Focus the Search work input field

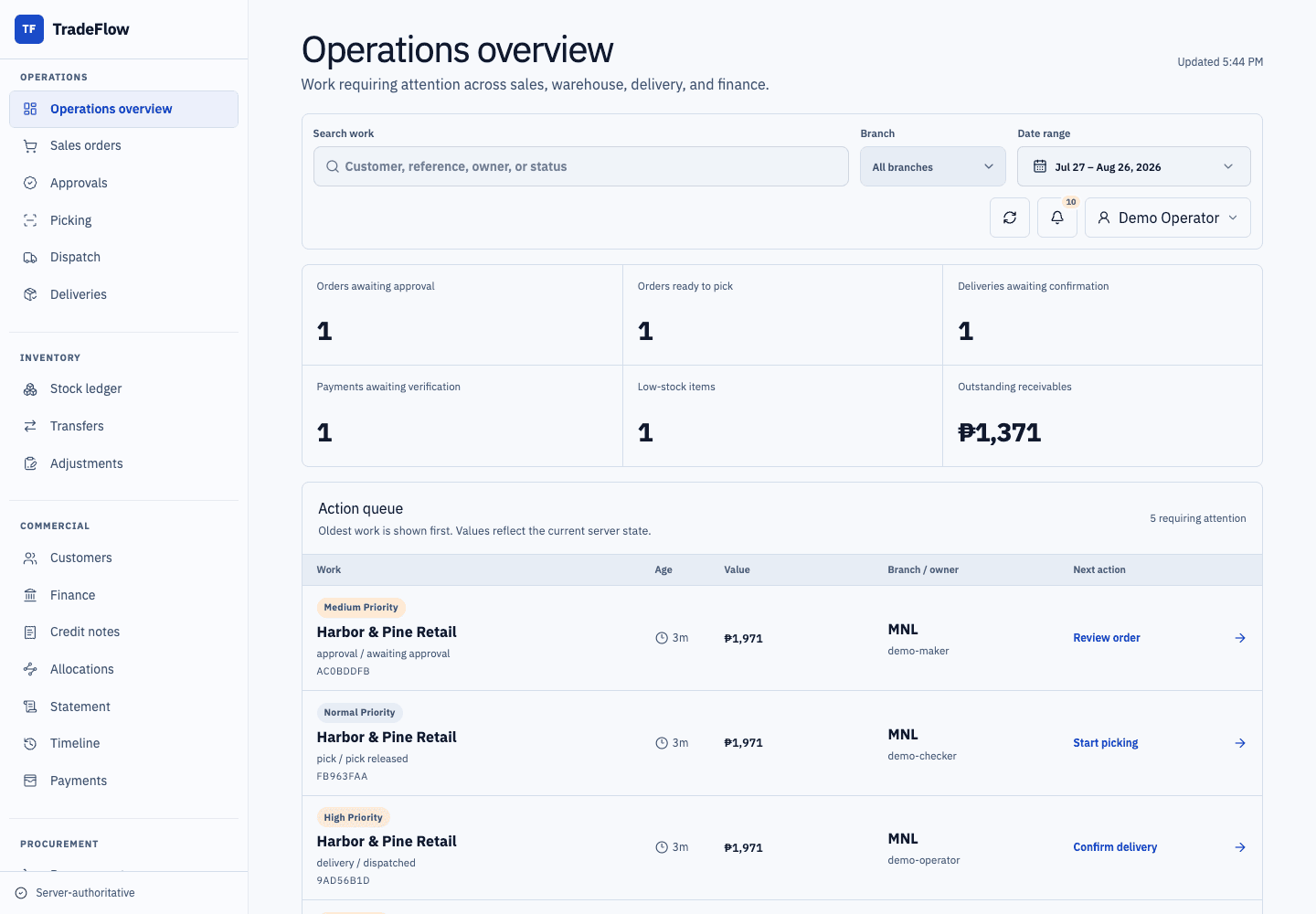click(581, 166)
